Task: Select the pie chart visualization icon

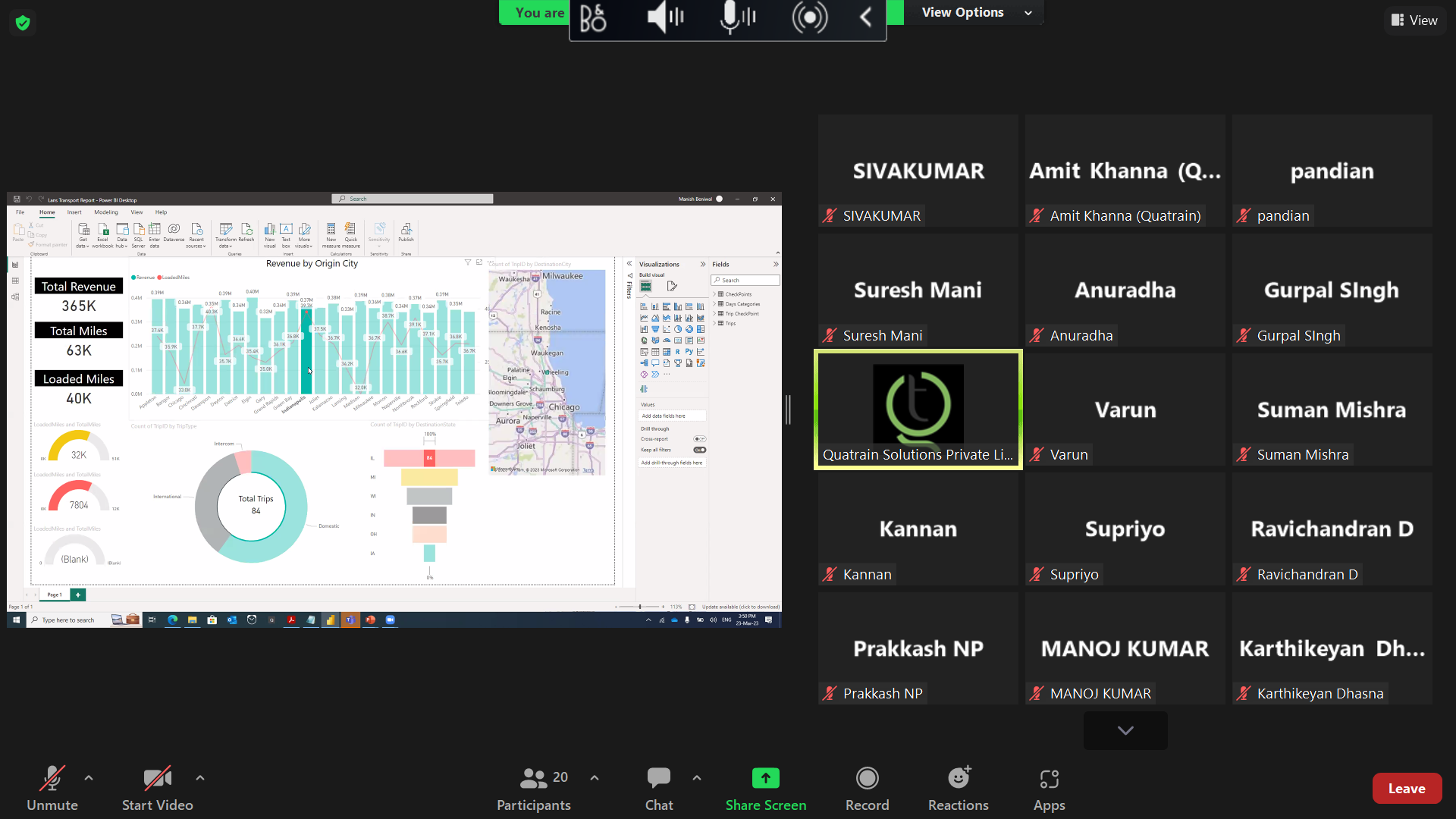Action: pyautogui.click(x=678, y=329)
